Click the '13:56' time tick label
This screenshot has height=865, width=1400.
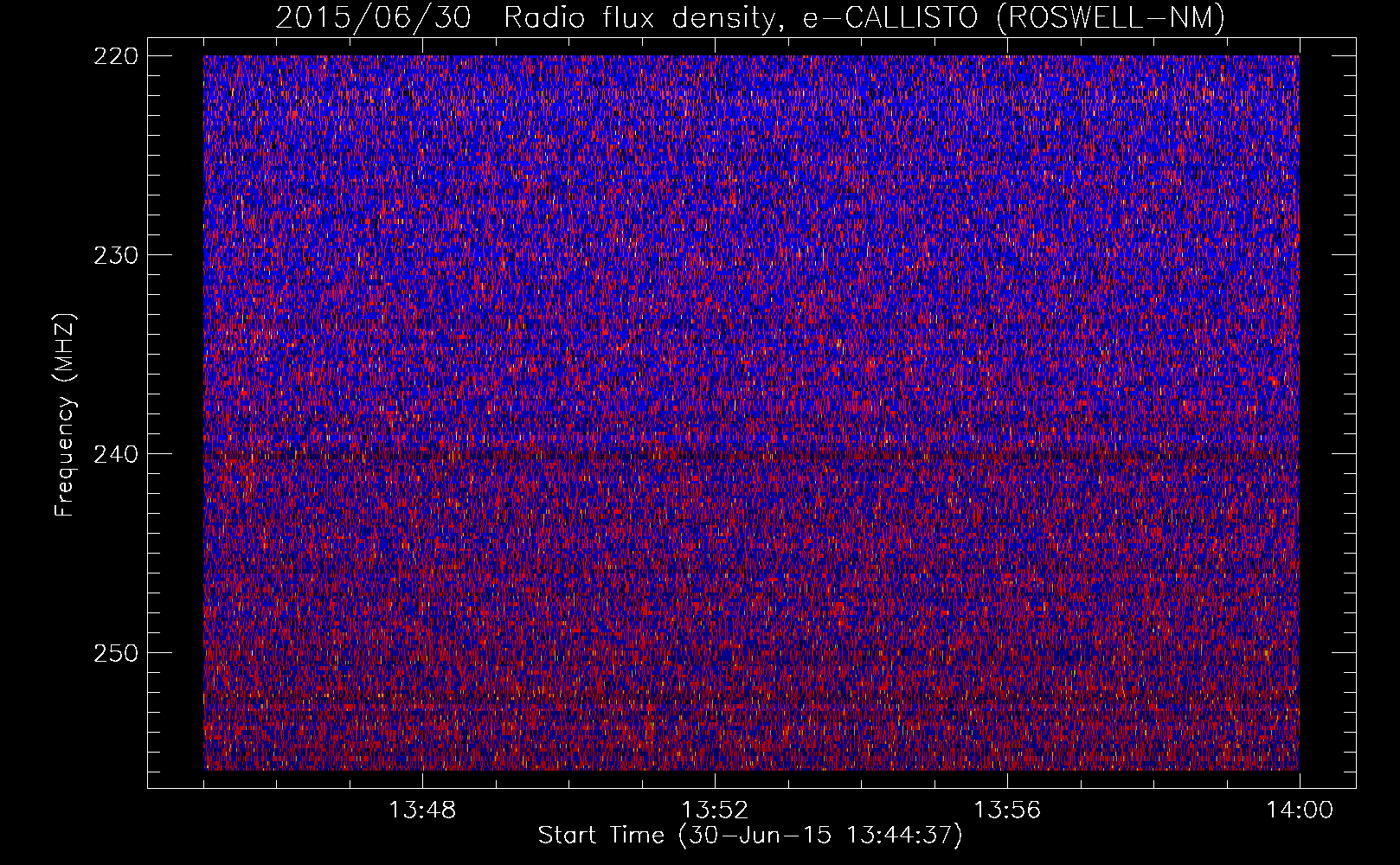coord(1007,811)
